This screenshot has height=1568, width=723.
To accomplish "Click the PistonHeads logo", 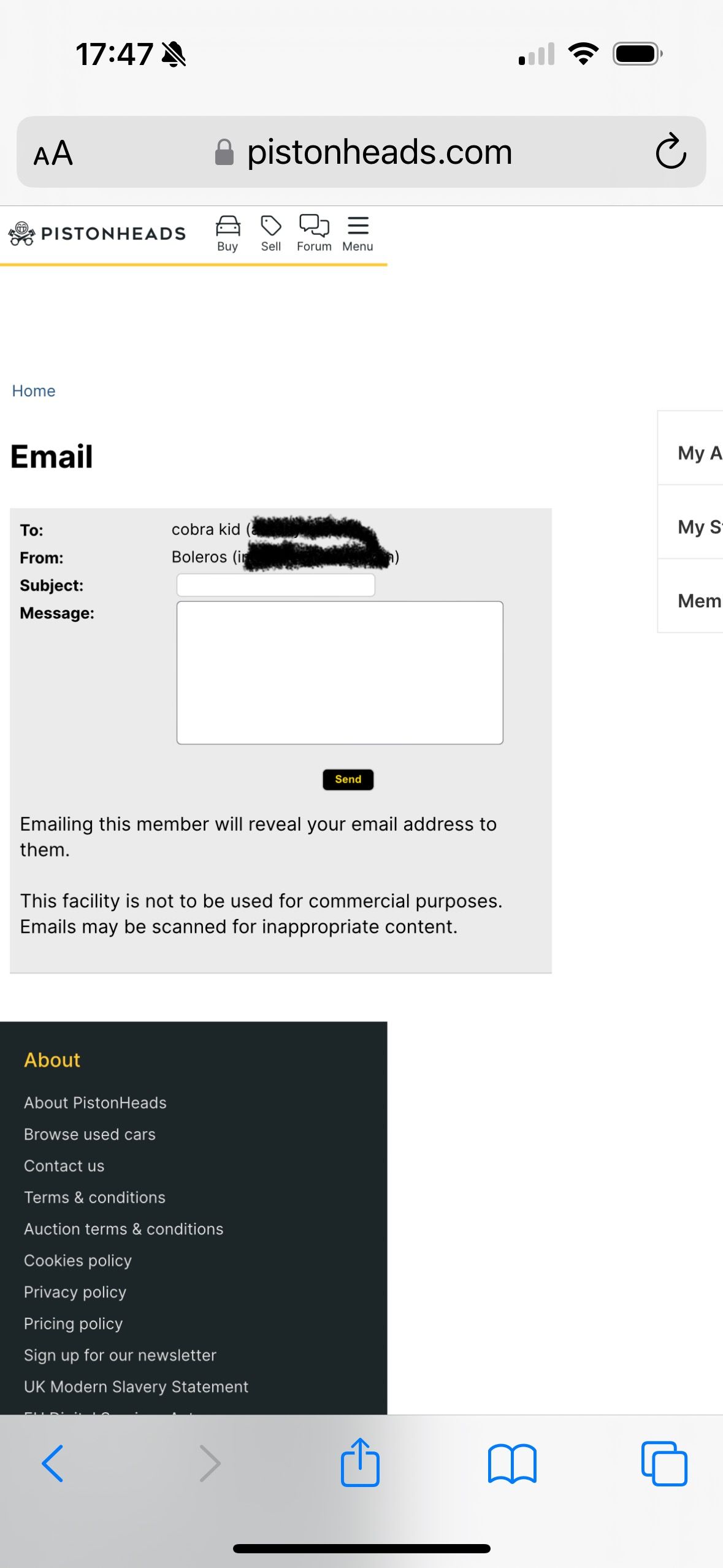I will (x=97, y=234).
